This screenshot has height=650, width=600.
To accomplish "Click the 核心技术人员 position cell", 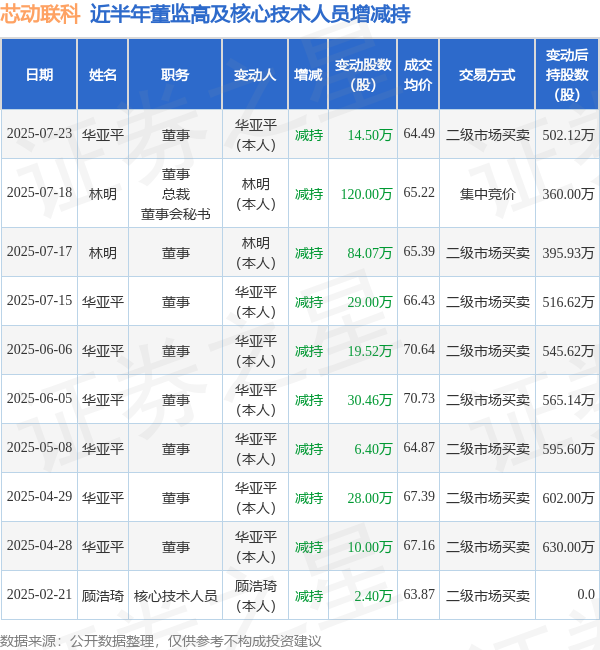I will (175, 596).
